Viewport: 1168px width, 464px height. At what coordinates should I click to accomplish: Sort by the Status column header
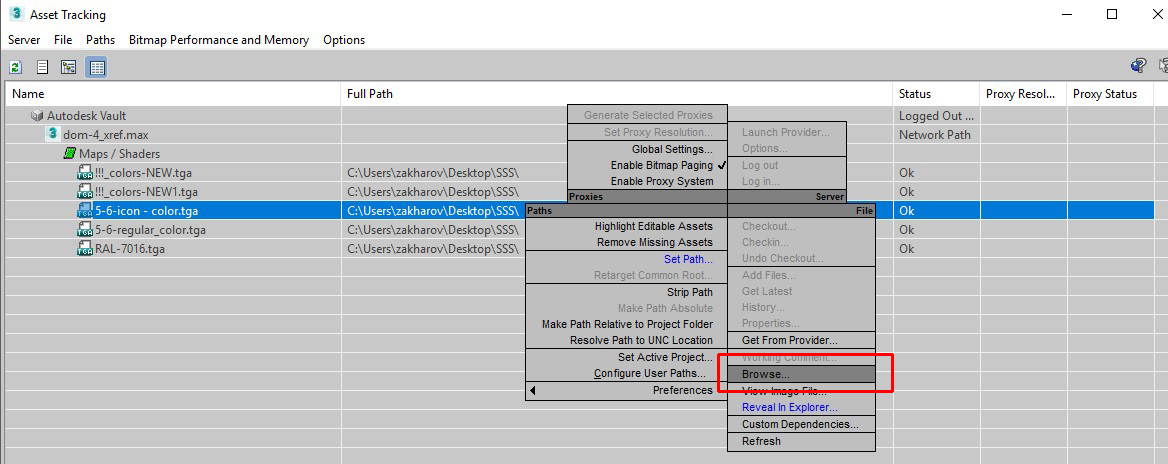coord(936,94)
